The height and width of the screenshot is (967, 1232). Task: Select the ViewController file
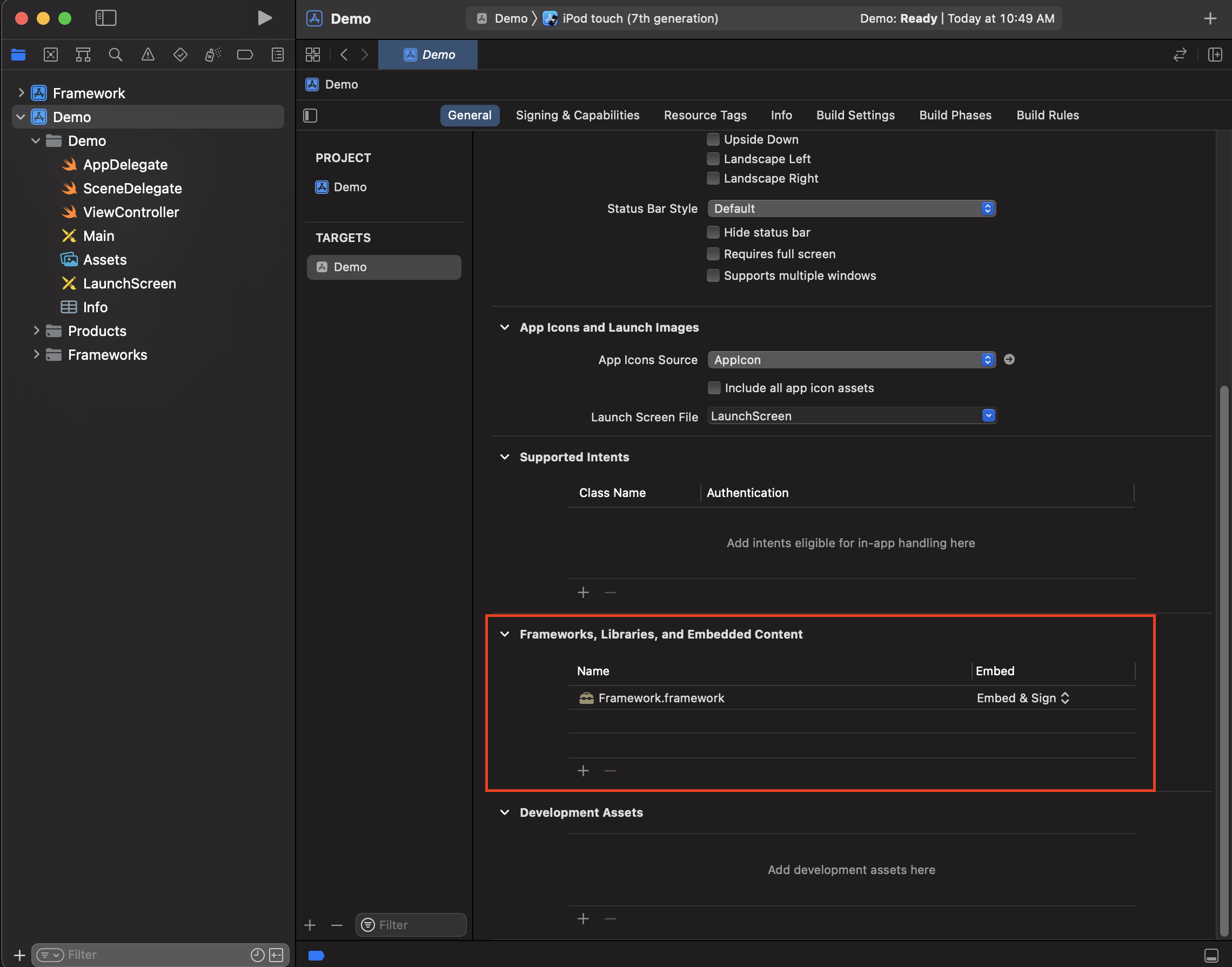[x=131, y=211]
